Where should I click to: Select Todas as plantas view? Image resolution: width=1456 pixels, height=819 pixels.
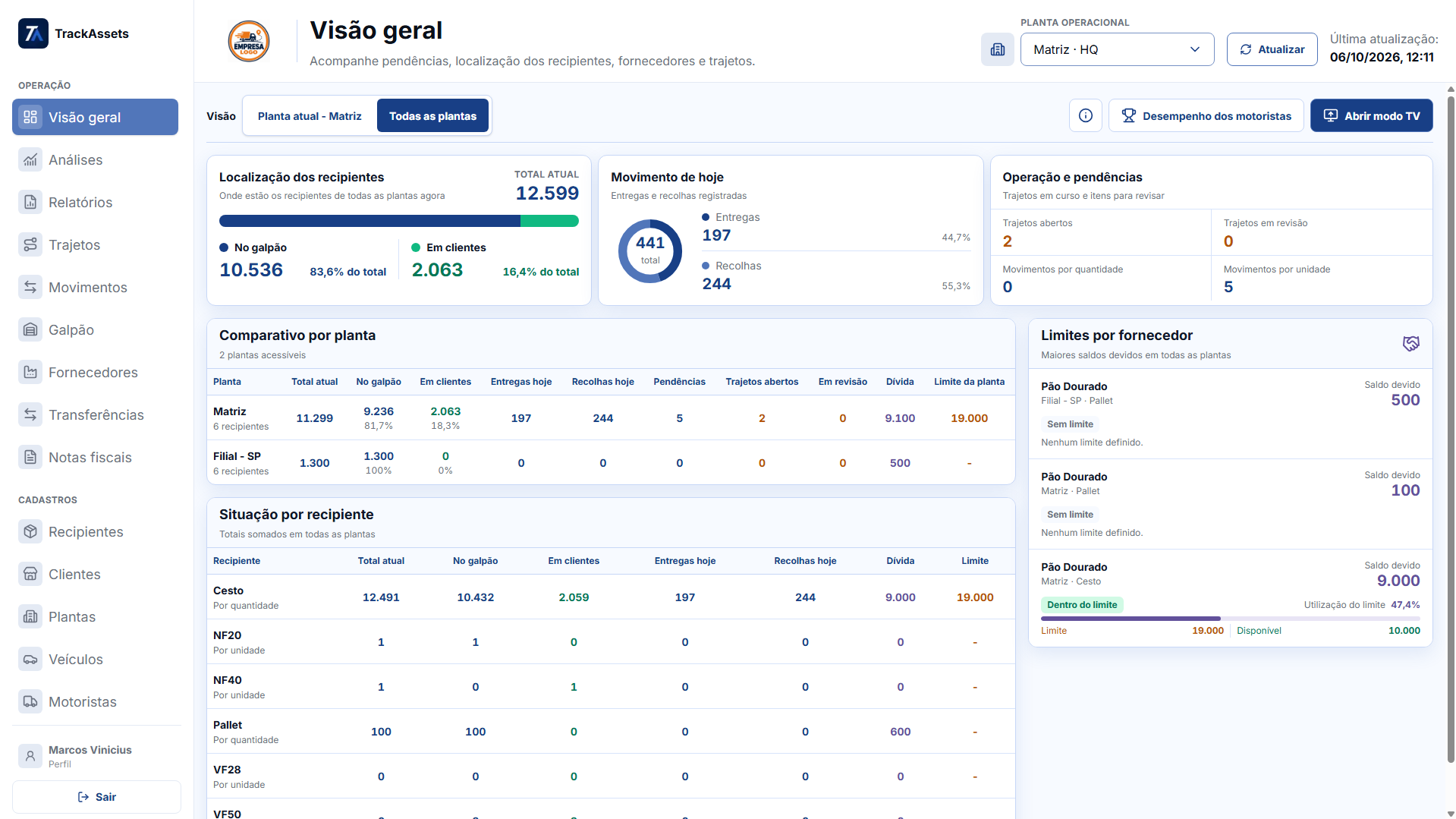pyautogui.click(x=432, y=116)
